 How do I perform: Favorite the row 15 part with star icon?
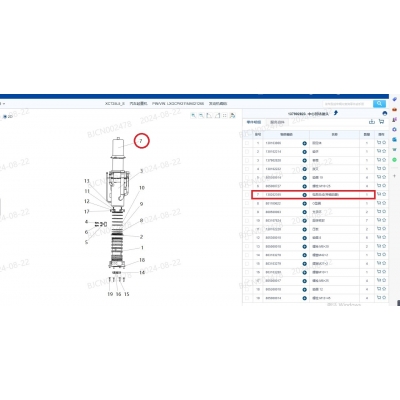click(x=384, y=263)
